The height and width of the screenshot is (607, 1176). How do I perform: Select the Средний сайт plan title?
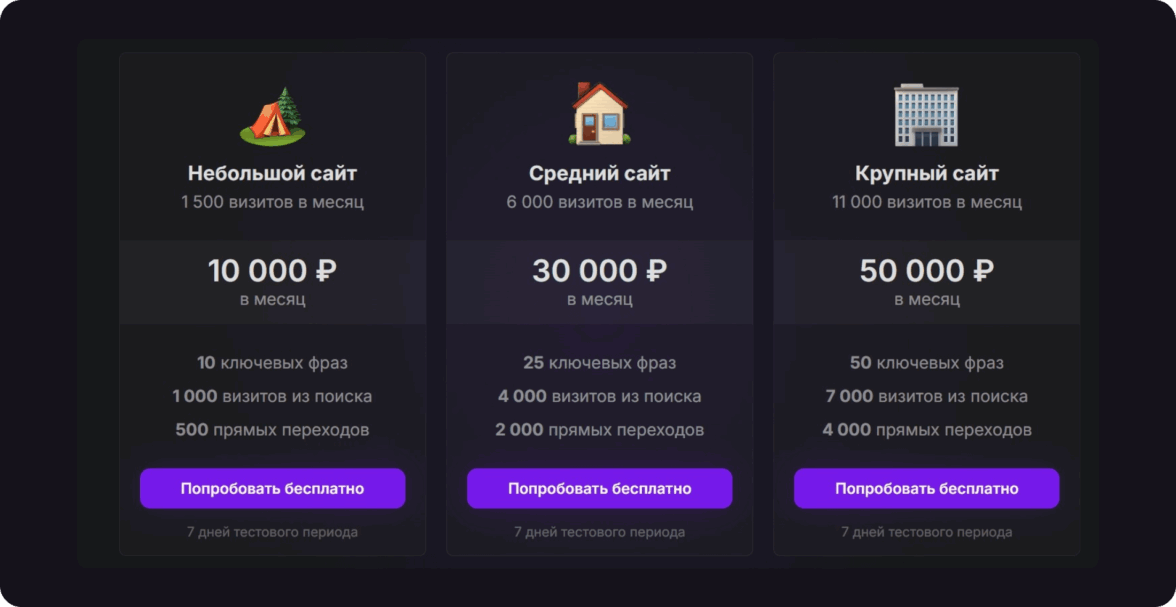point(599,173)
